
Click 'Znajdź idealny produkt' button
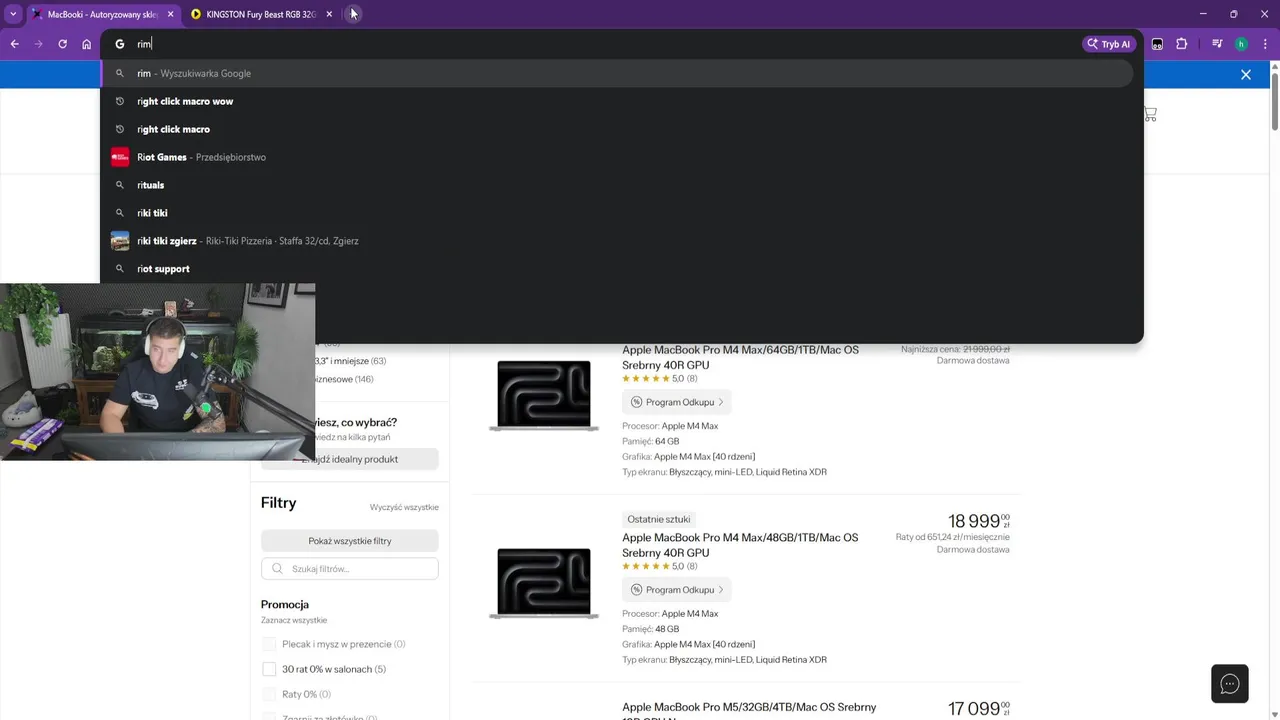click(350, 459)
